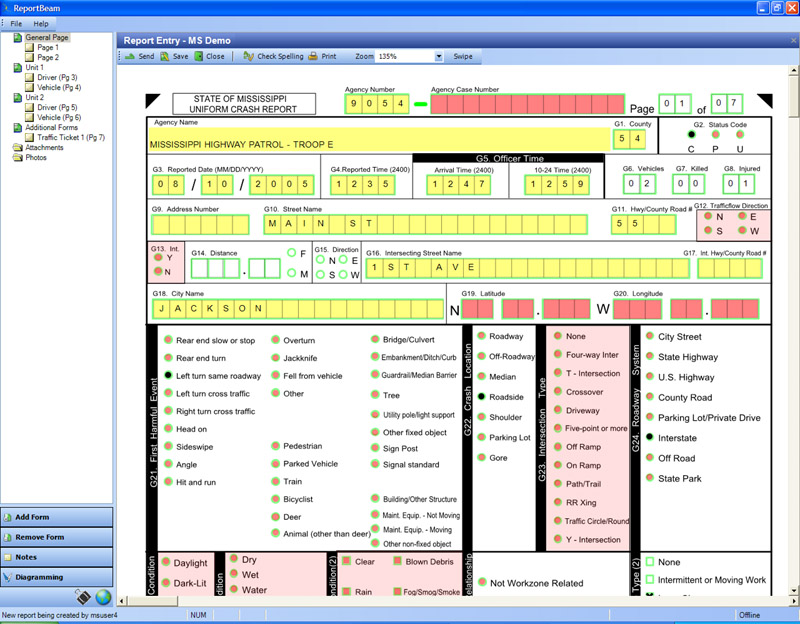Click the globe icon in sidebar
Screen dimensions: 800x624
coord(103,596)
